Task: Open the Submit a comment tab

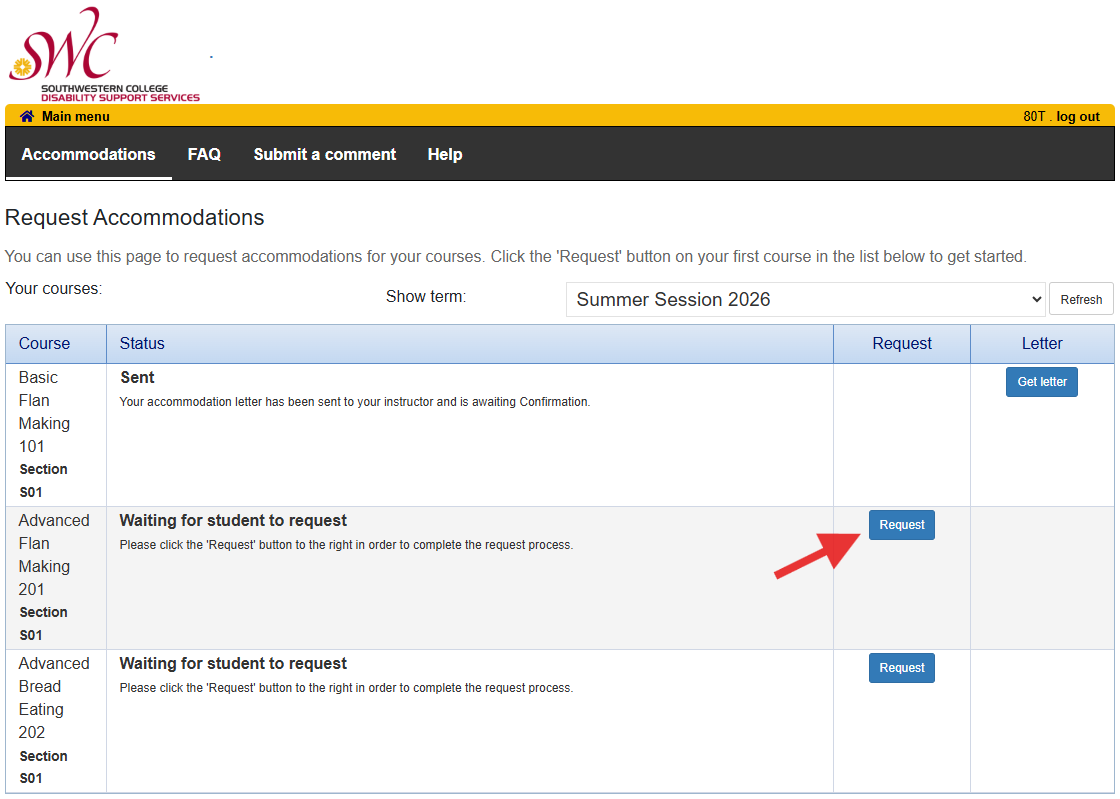Action: pos(324,154)
